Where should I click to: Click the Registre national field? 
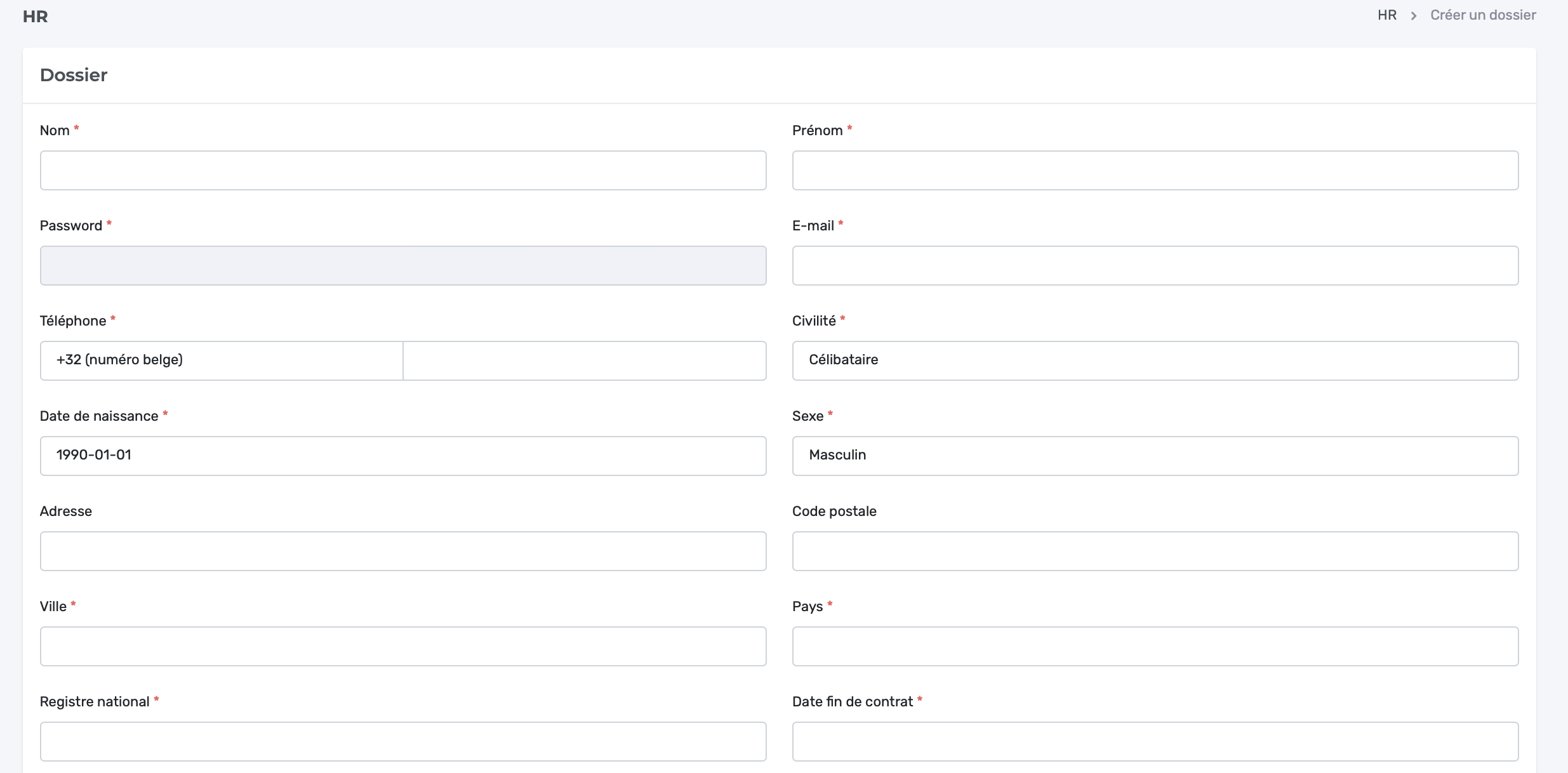[403, 741]
